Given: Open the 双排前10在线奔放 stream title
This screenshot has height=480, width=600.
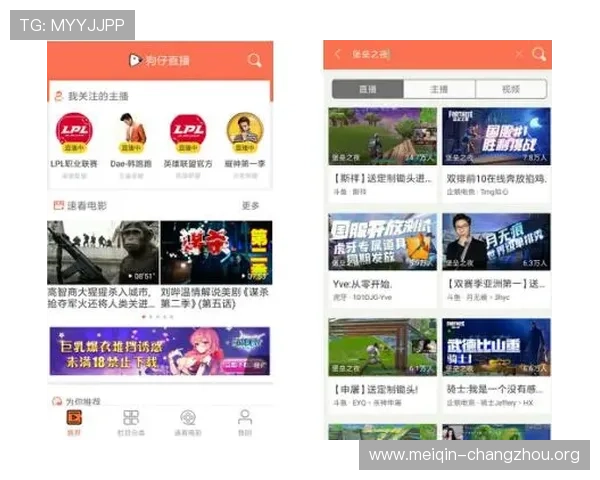Looking at the screenshot, I should click(497, 178).
